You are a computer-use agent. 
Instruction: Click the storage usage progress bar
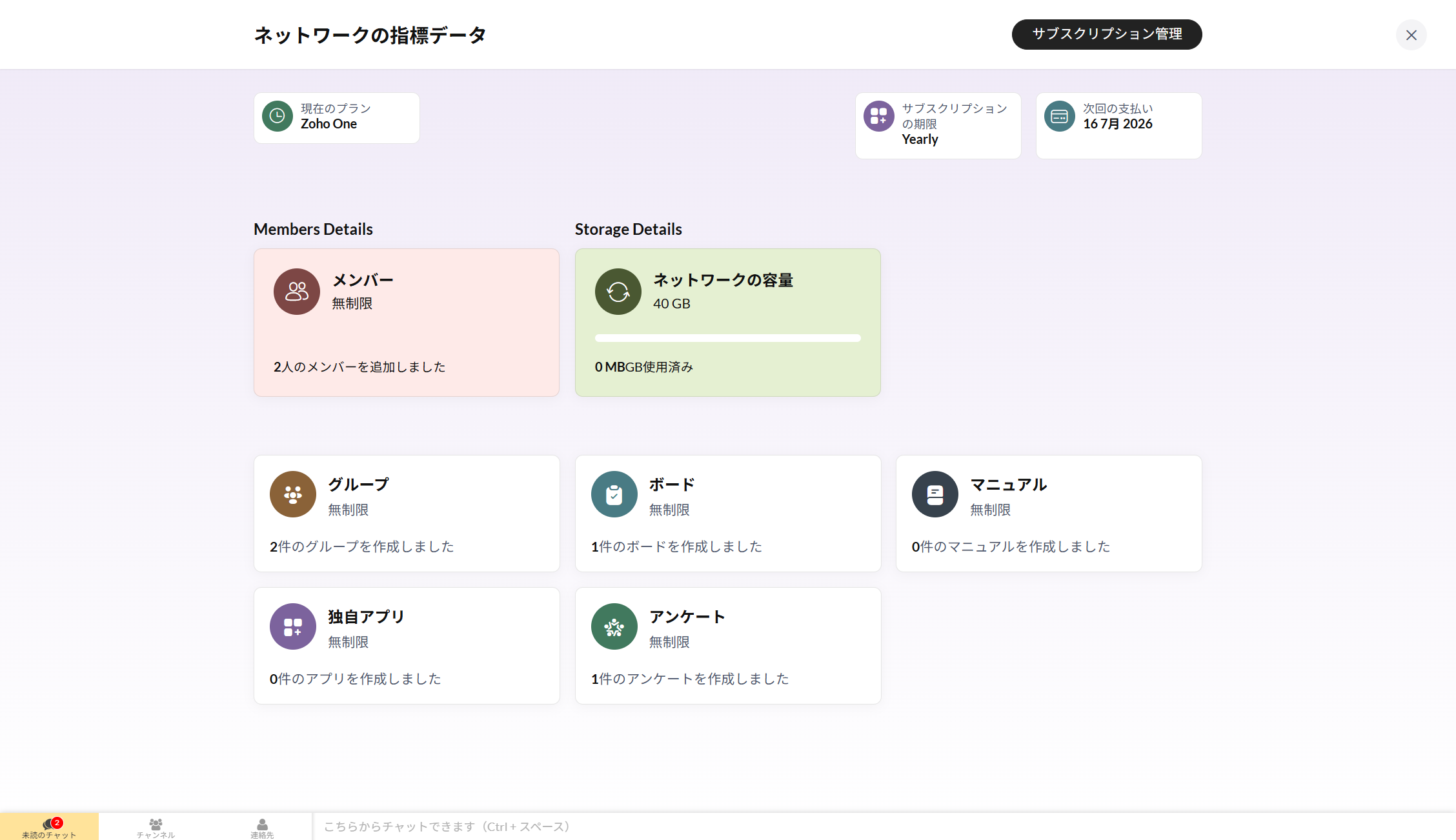coord(727,338)
